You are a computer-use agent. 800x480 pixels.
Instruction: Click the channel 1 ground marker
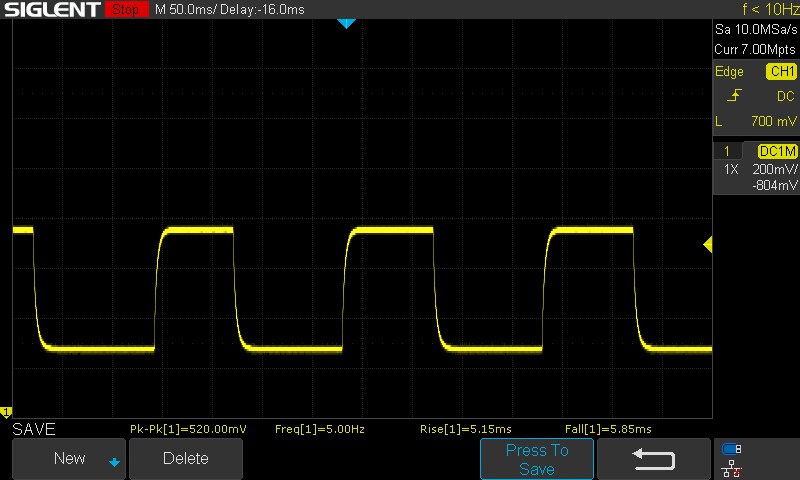coord(6,412)
